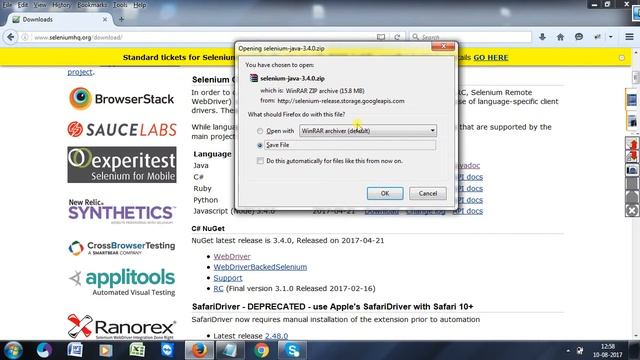640x360 pixels.
Task: Dismiss the yellow banner close icon
Action: (622, 58)
